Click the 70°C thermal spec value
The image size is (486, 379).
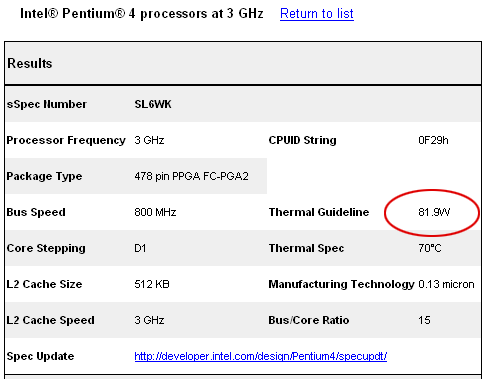coord(430,248)
